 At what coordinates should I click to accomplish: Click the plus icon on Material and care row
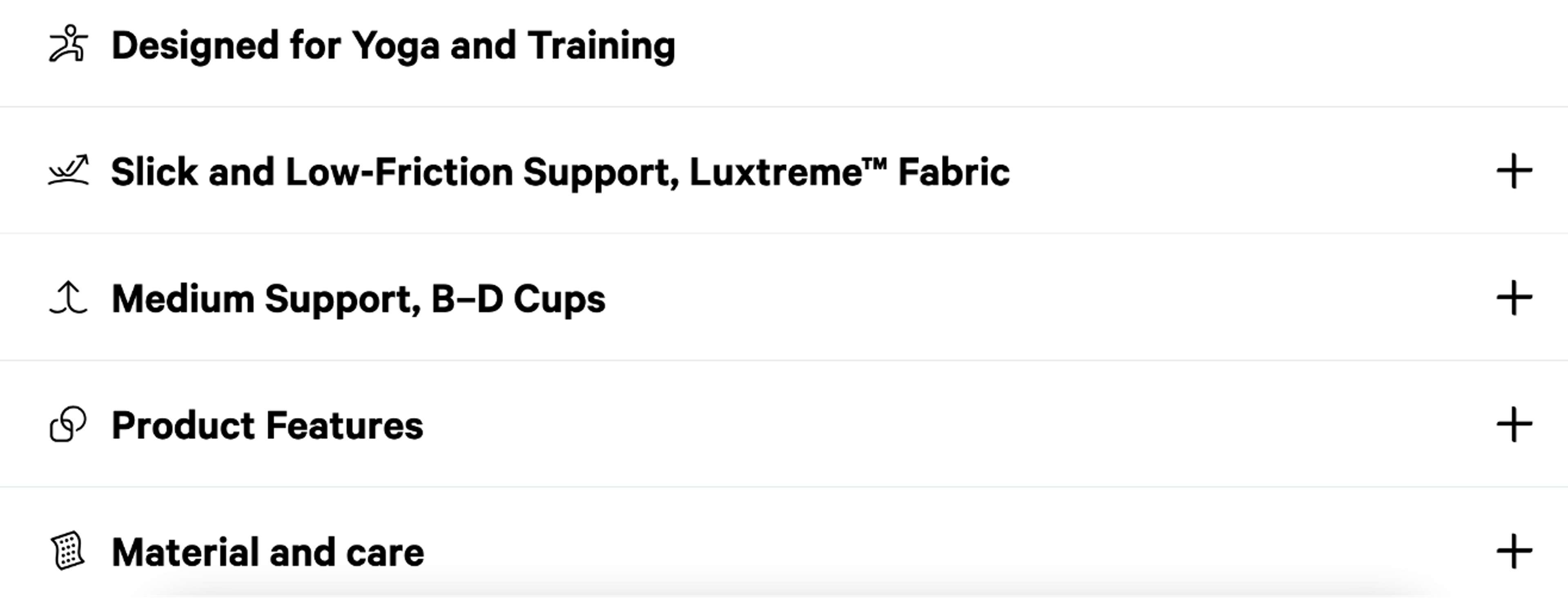click(1515, 551)
